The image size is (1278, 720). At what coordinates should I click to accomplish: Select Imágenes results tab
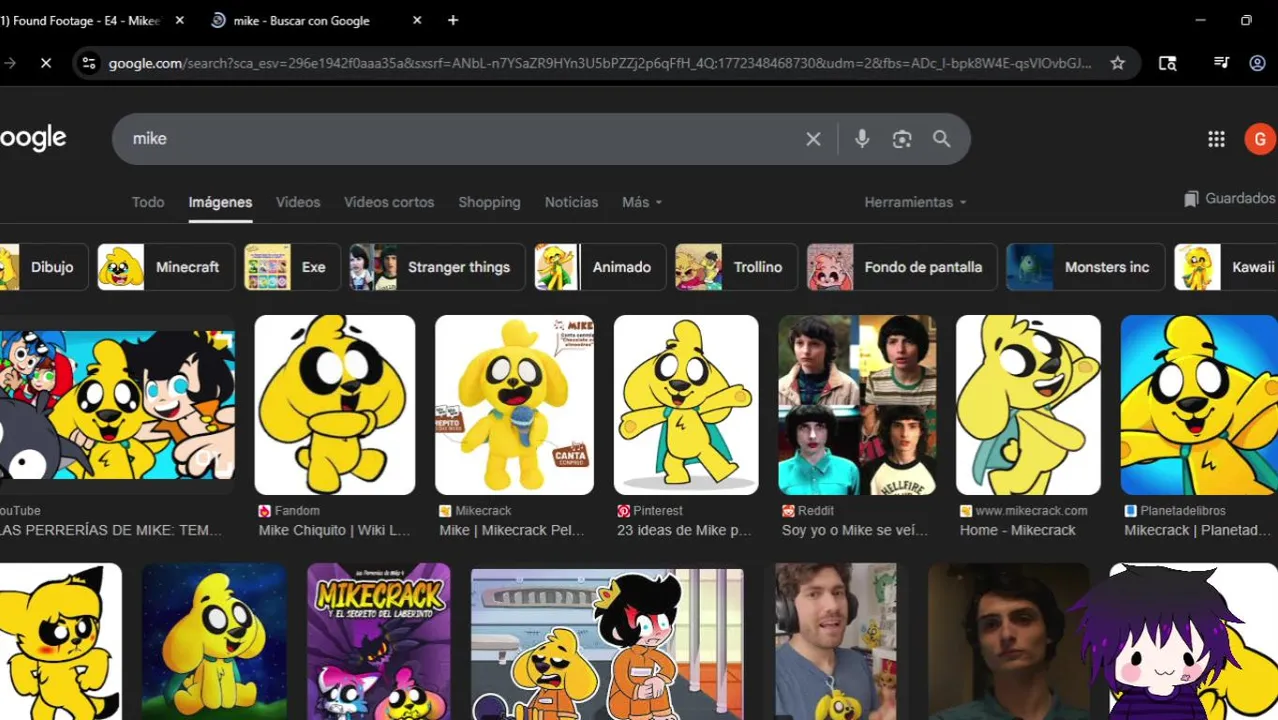[x=220, y=202]
